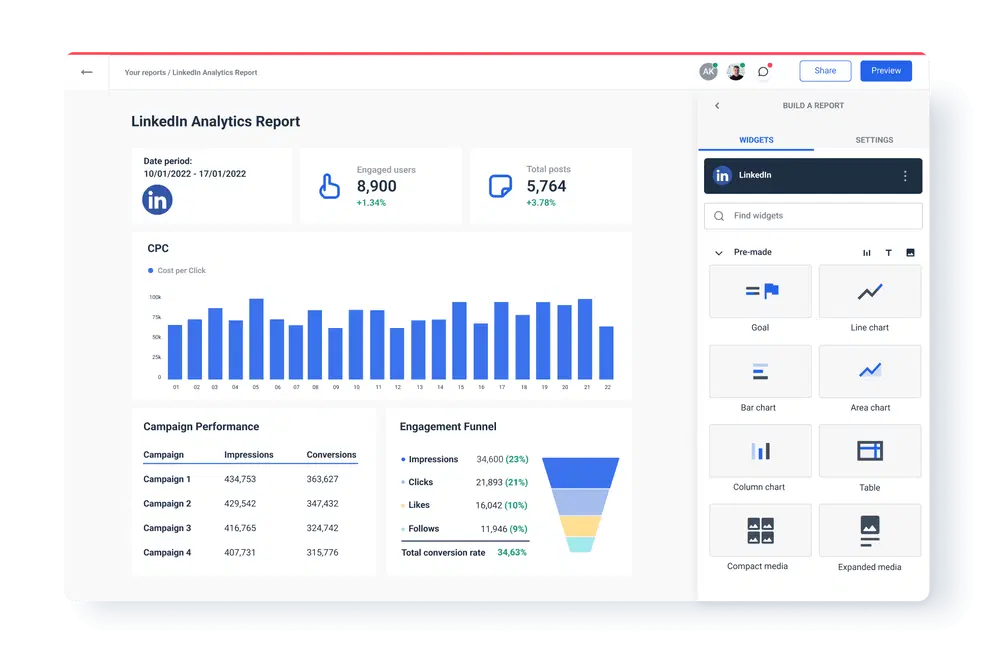Open the LinkedIn source three-dot menu
Viewport: 992px width, 656px height.
[x=905, y=176]
